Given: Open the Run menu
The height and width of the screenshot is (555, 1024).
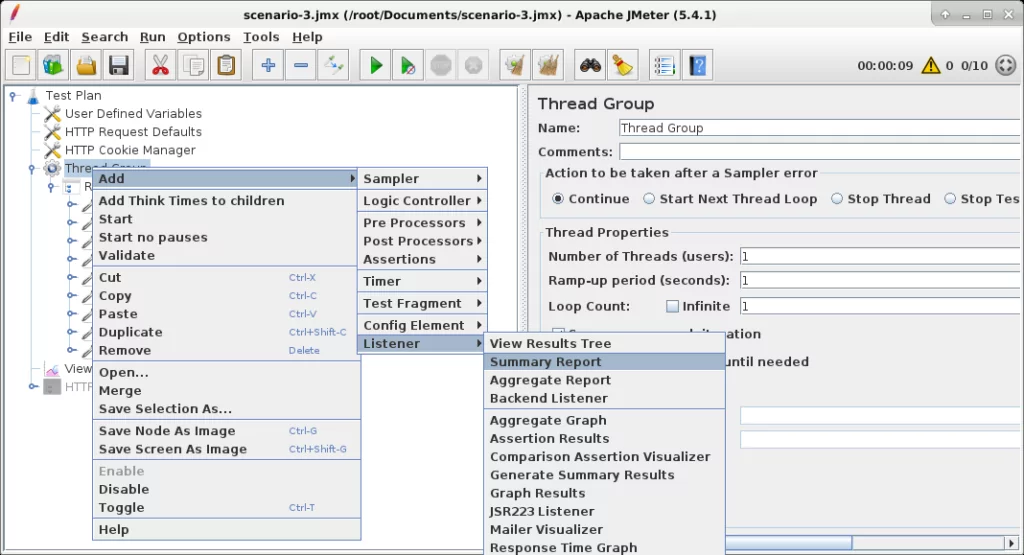Looking at the screenshot, I should pos(152,37).
